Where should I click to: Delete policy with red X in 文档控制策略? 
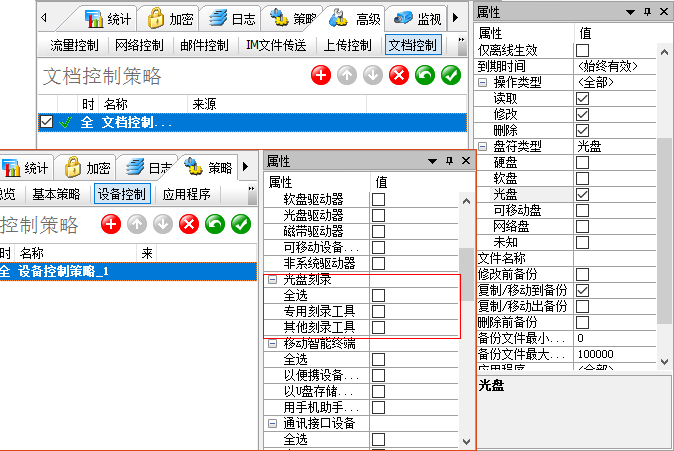coord(399,76)
